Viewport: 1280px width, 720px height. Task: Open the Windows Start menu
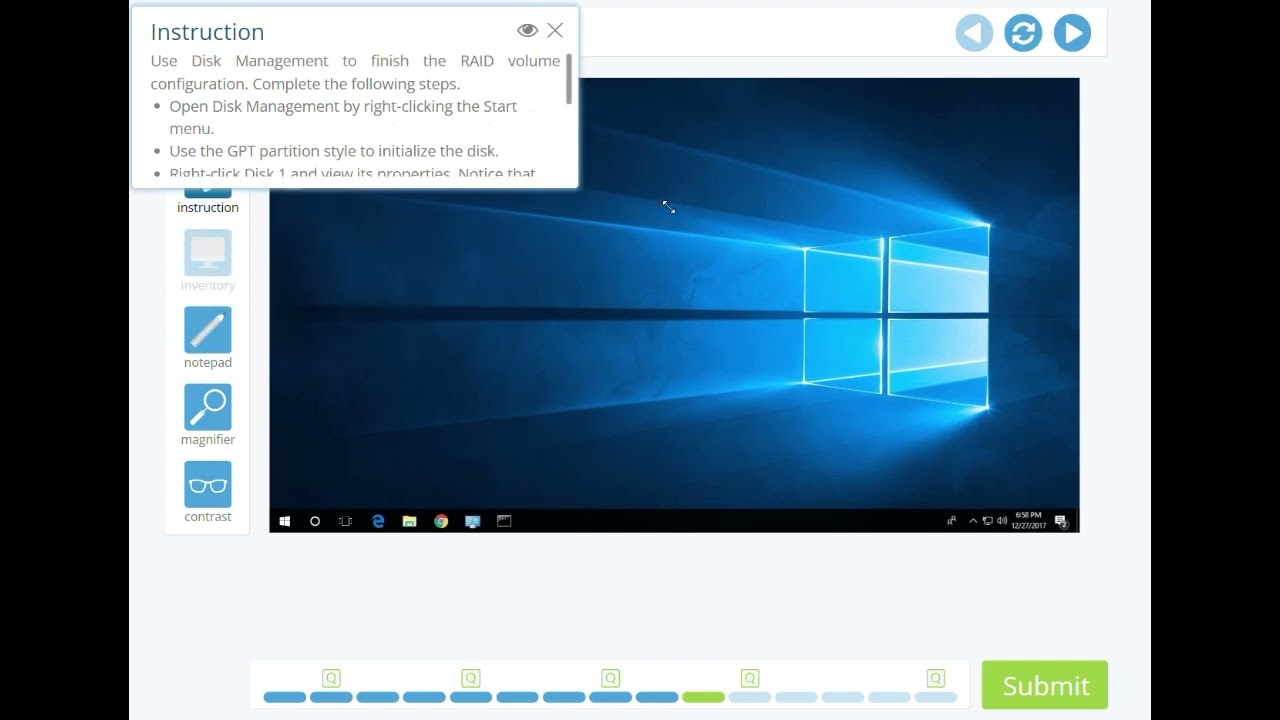pyautogui.click(x=285, y=521)
